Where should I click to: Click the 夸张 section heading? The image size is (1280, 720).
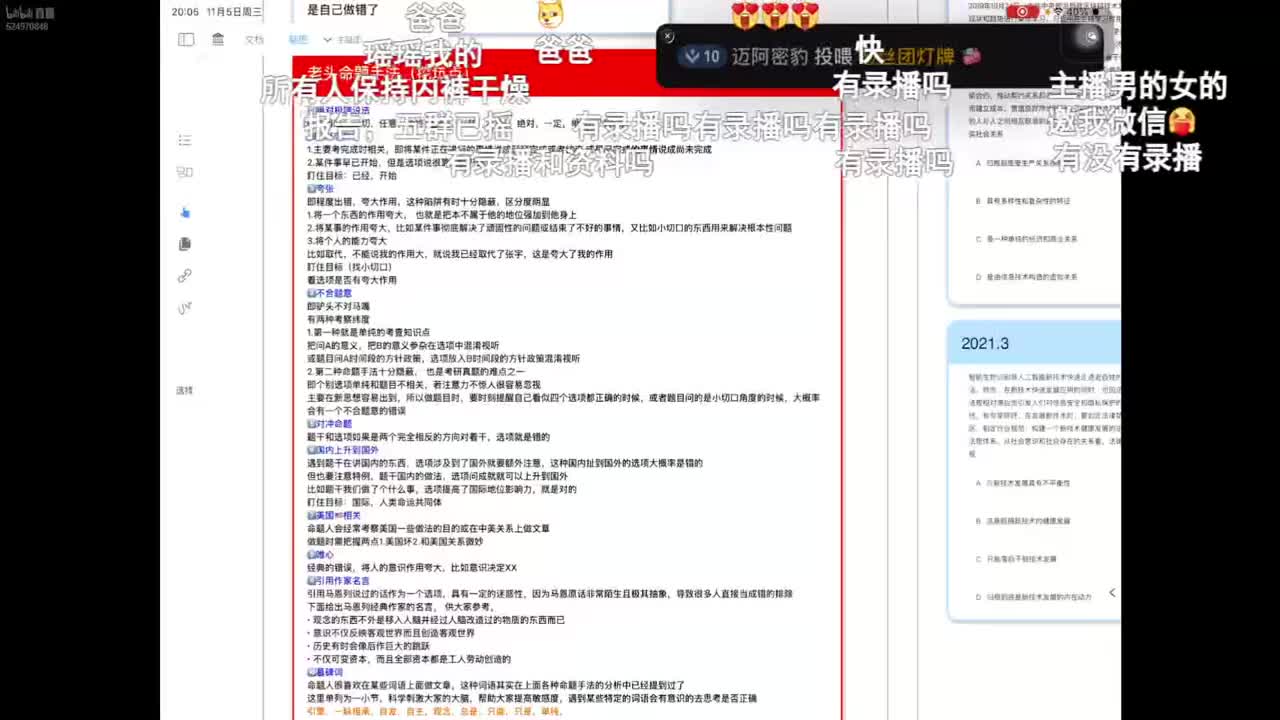tap(321, 188)
